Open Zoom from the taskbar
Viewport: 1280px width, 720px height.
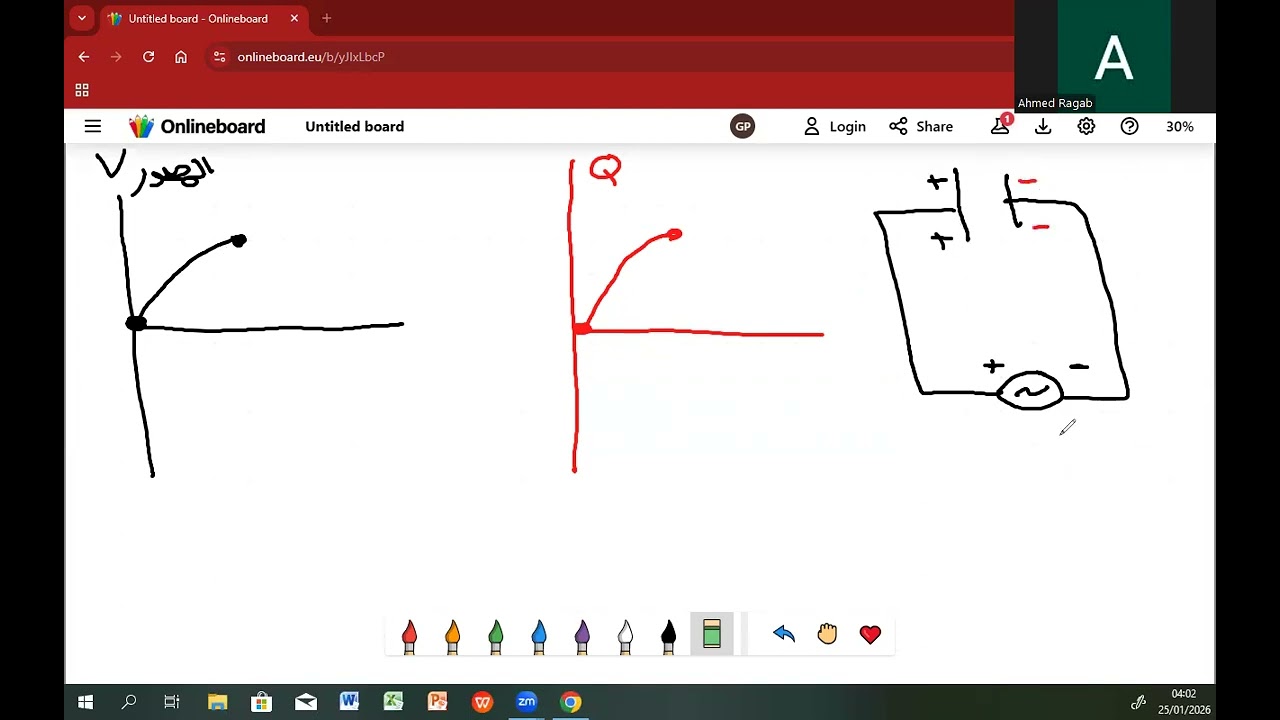527,702
